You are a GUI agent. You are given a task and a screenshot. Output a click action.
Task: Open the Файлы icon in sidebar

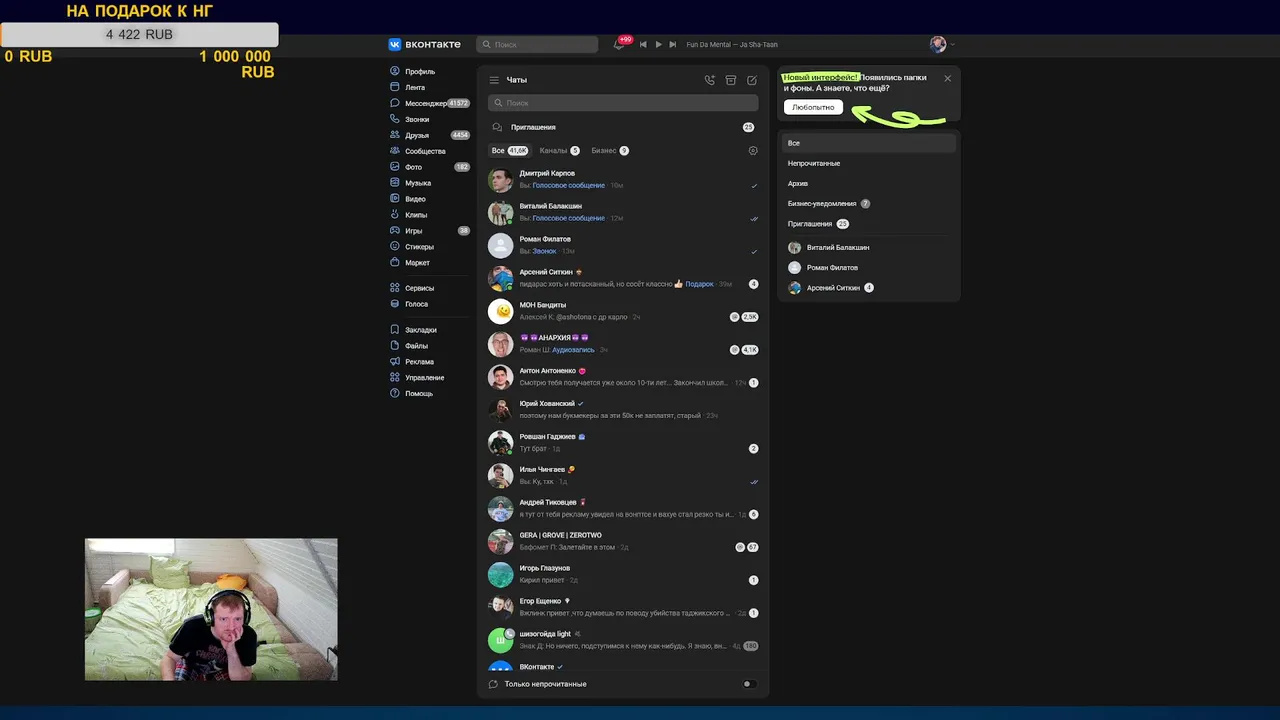pyautogui.click(x=395, y=346)
